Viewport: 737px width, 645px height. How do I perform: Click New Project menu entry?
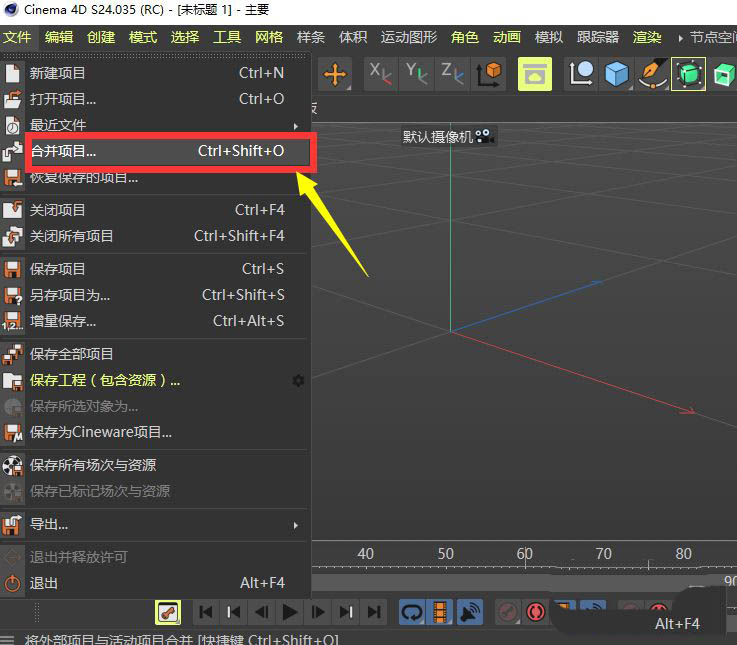155,73
